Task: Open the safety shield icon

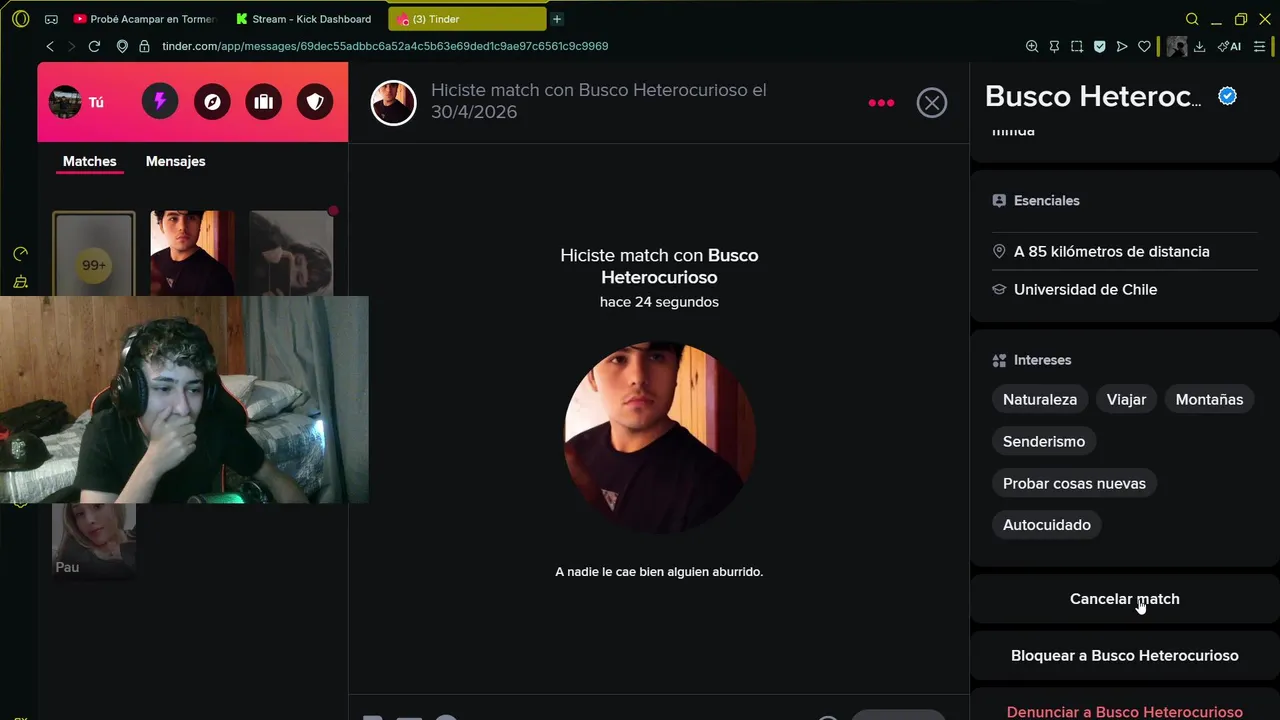Action: coord(315,102)
